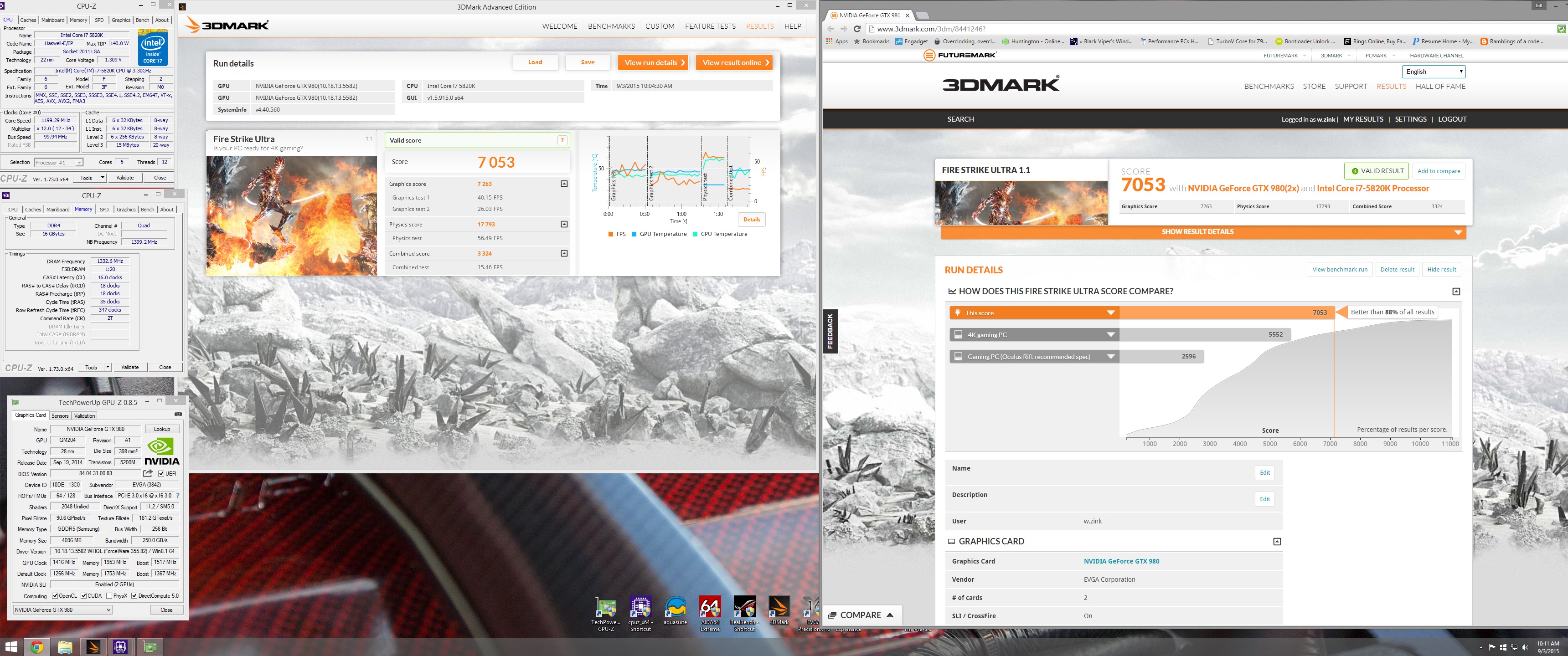Close the NVIDIA GeForce GTX 980 browser tab
This screenshot has height=656, width=1568.
(908, 15)
